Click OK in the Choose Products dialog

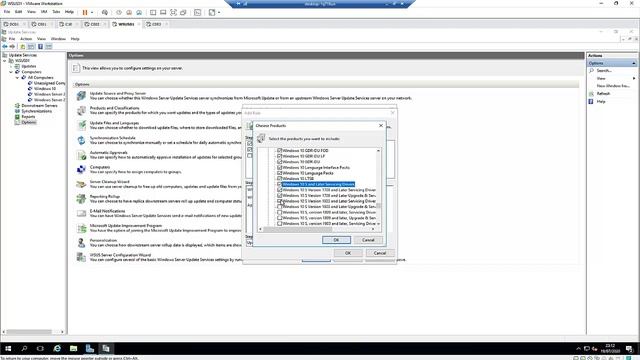(336, 240)
